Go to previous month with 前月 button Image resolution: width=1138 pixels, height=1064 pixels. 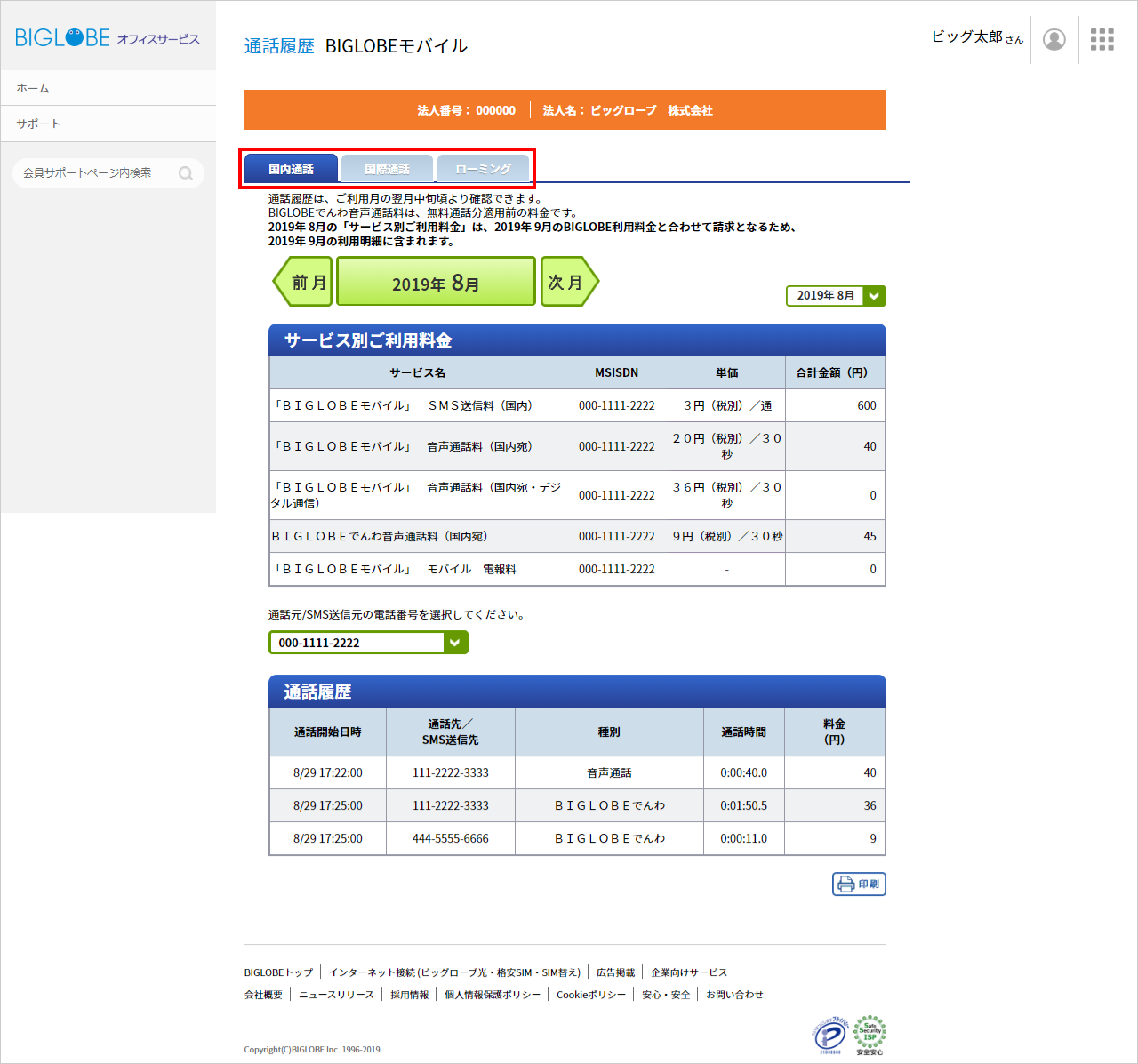[x=302, y=282]
